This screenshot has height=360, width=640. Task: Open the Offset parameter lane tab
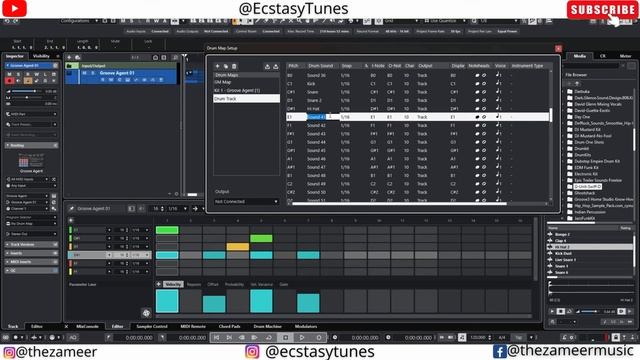click(213, 284)
